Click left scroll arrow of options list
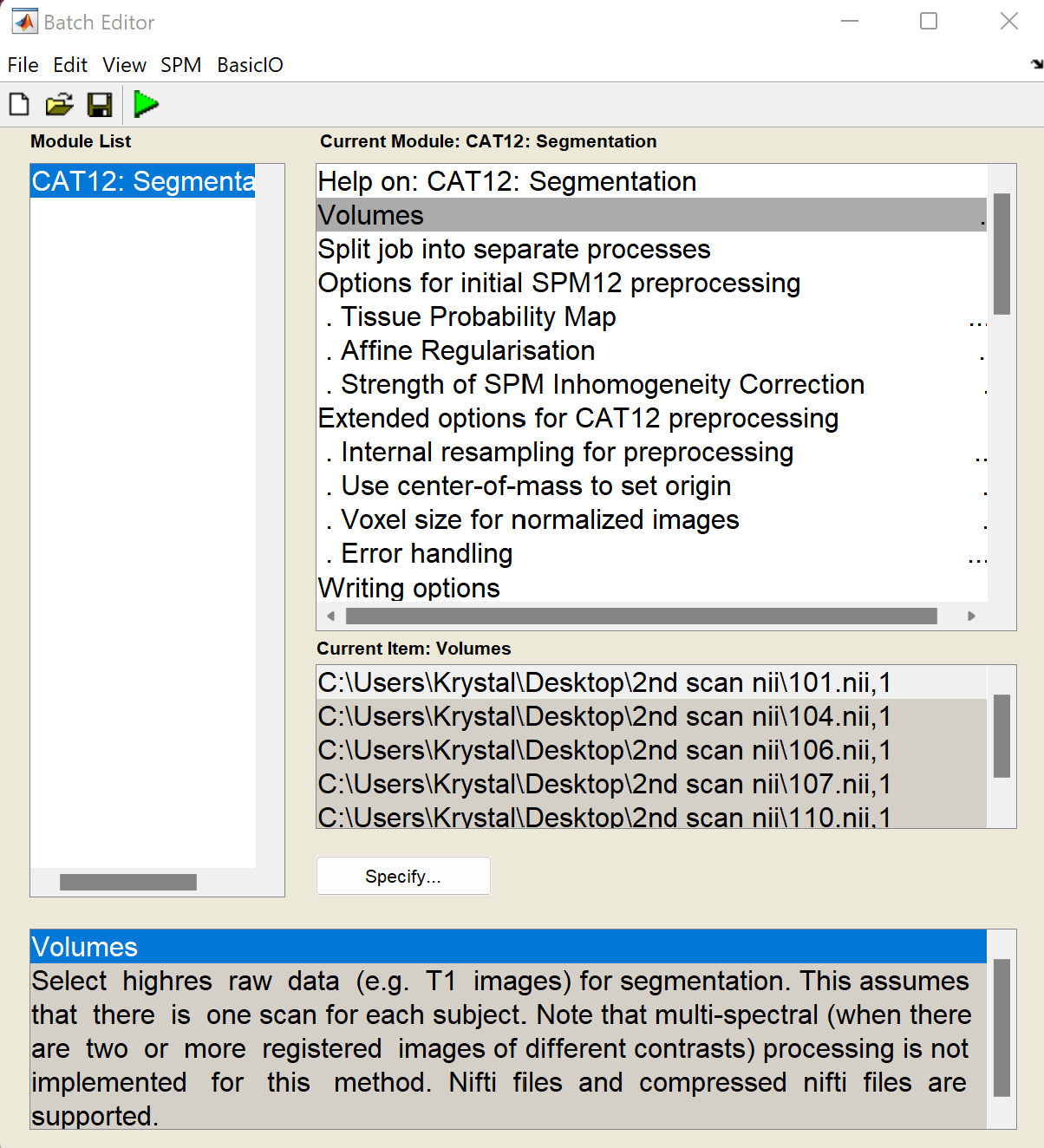The height and width of the screenshot is (1148, 1044). point(330,616)
